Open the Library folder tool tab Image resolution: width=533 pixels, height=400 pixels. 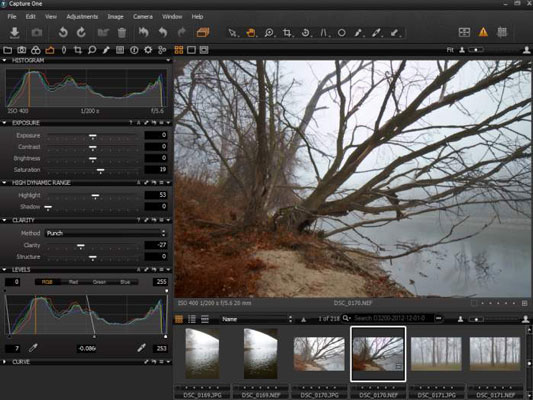pyautogui.click(x=7, y=50)
